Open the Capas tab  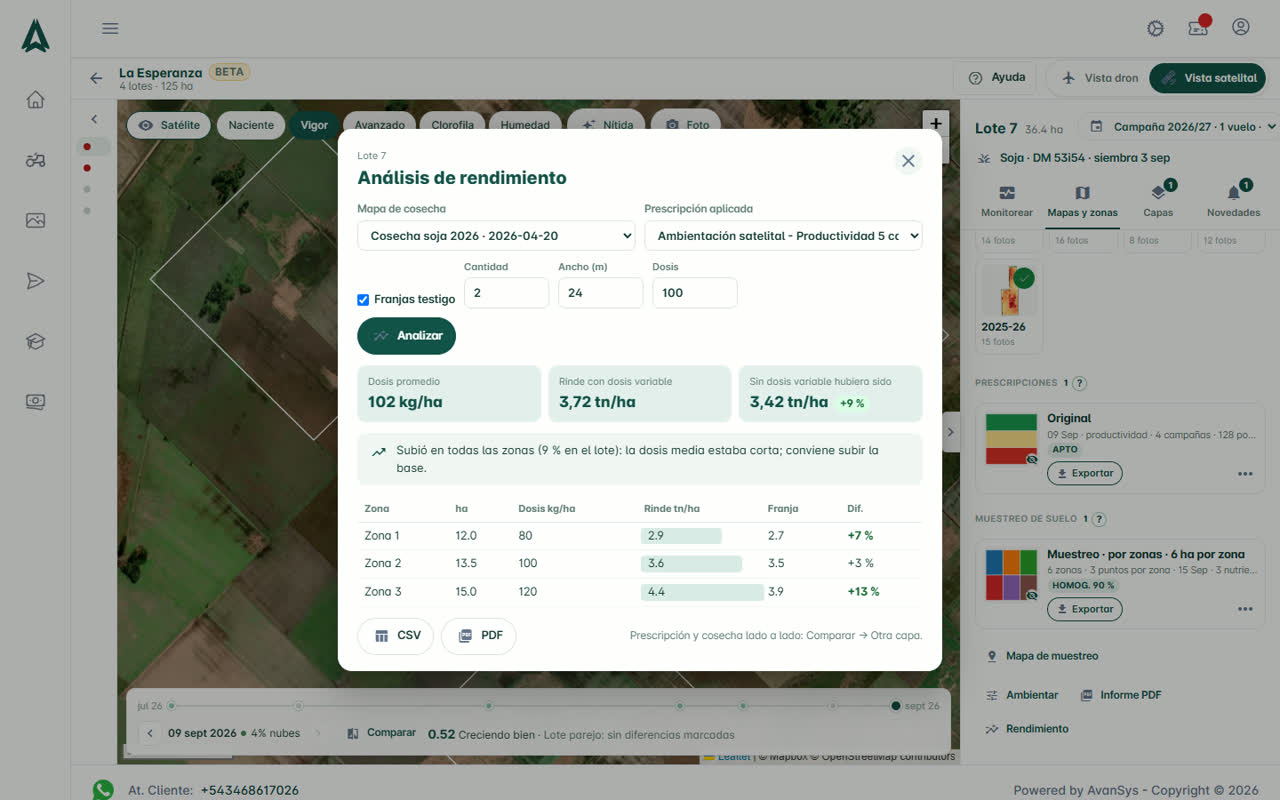click(1158, 200)
